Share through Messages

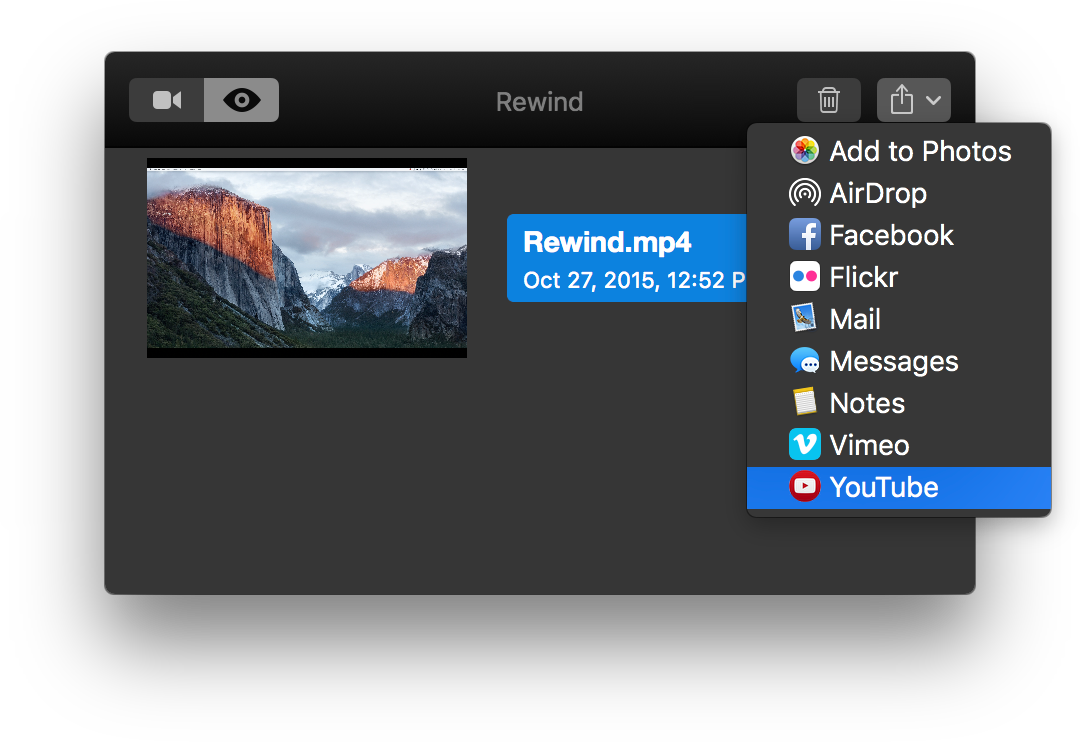tap(899, 361)
